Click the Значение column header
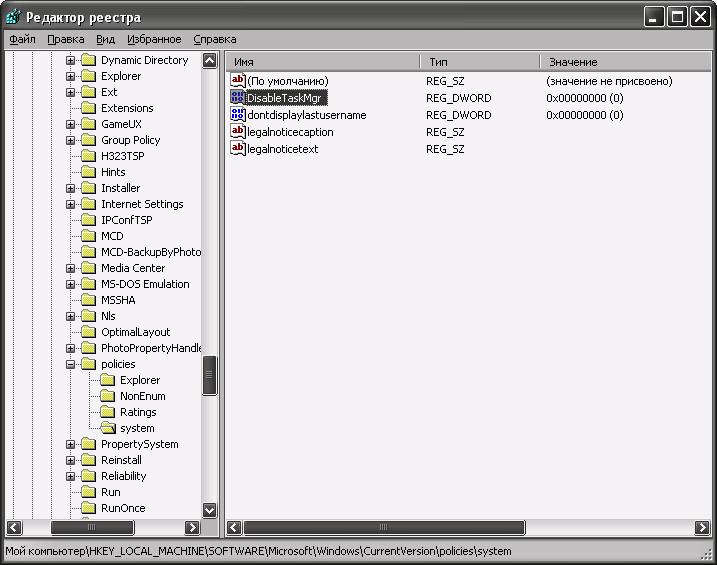 pyautogui.click(x=626, y=62)
